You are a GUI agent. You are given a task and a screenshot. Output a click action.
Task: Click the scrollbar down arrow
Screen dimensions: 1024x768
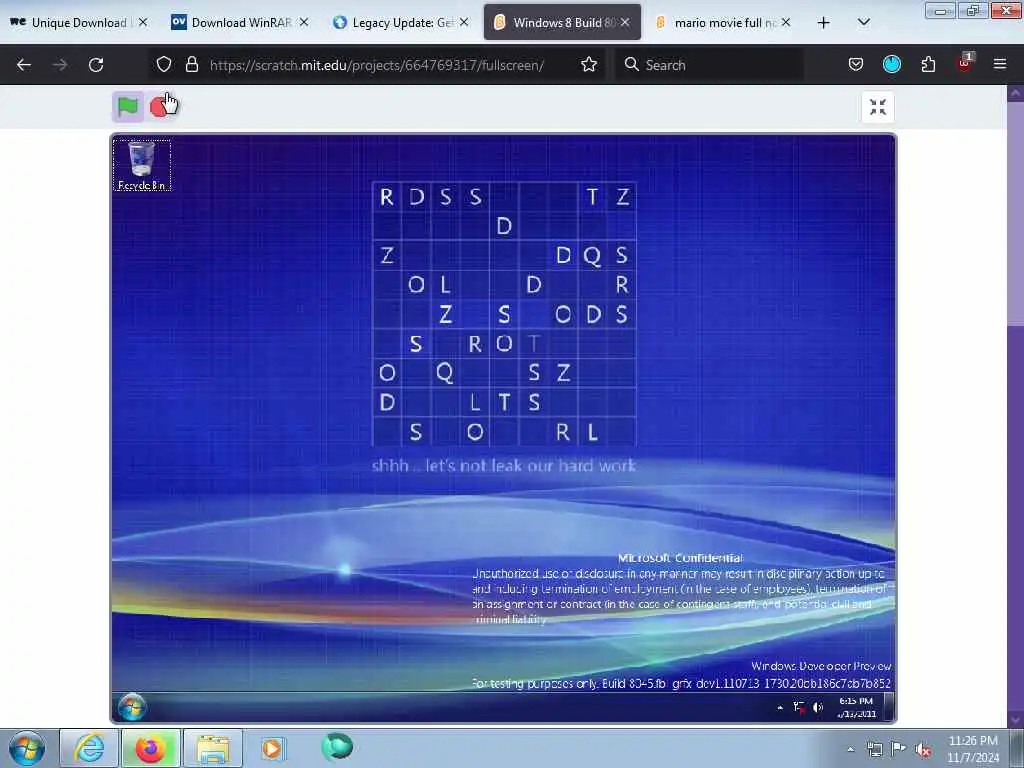pyautogui.click(x=1015, y=720)
